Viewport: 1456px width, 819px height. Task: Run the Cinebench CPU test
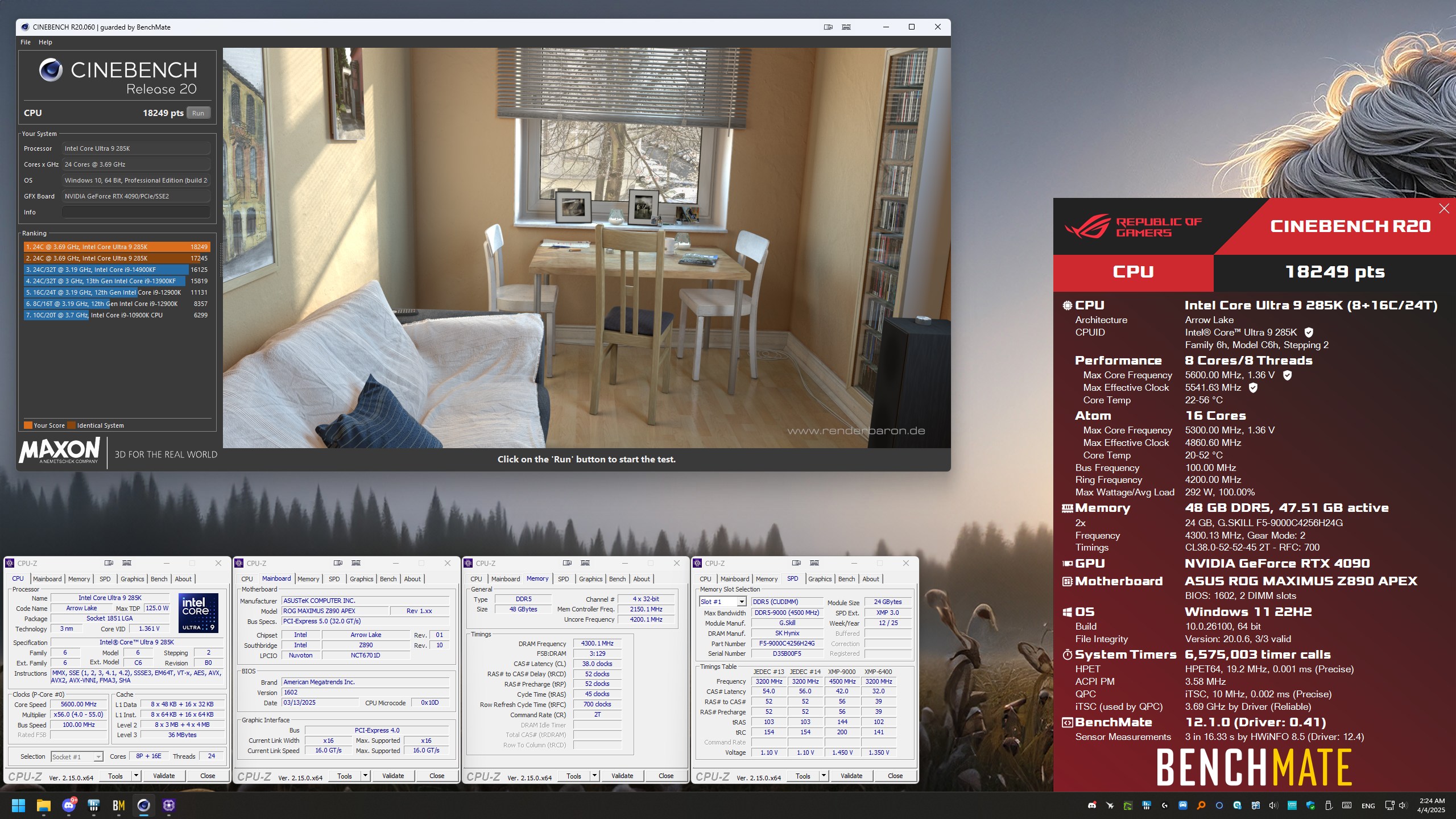point(198,113)
